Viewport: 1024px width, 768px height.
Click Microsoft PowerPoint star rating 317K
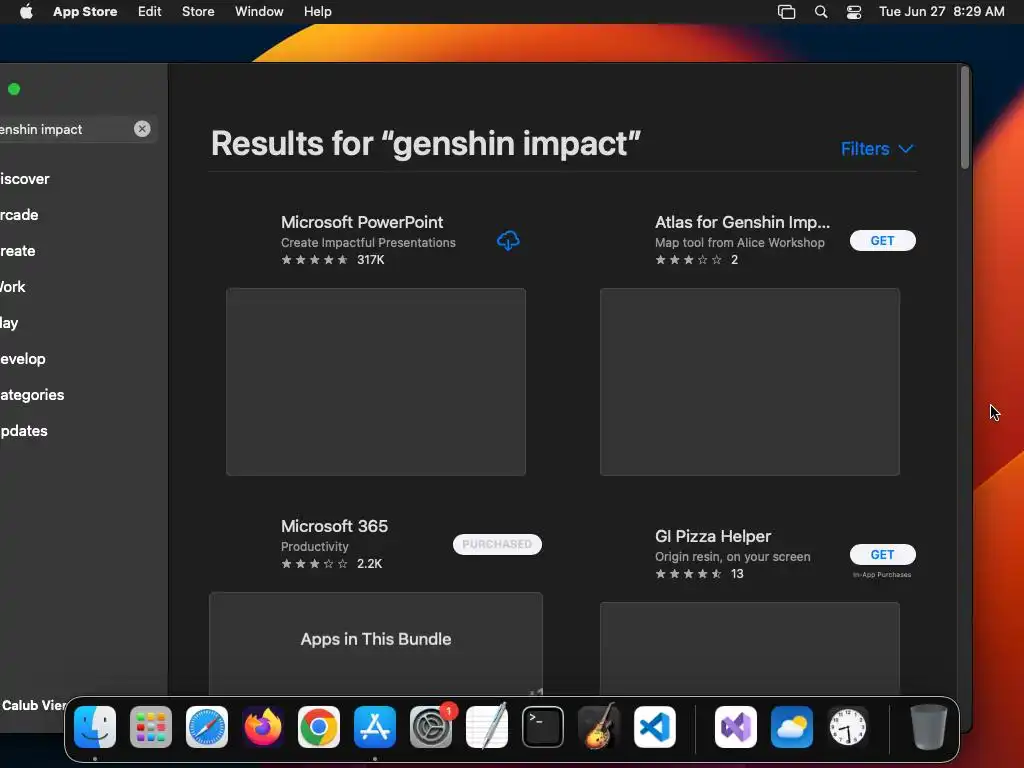pyautogui.click(x=332, y=260)
